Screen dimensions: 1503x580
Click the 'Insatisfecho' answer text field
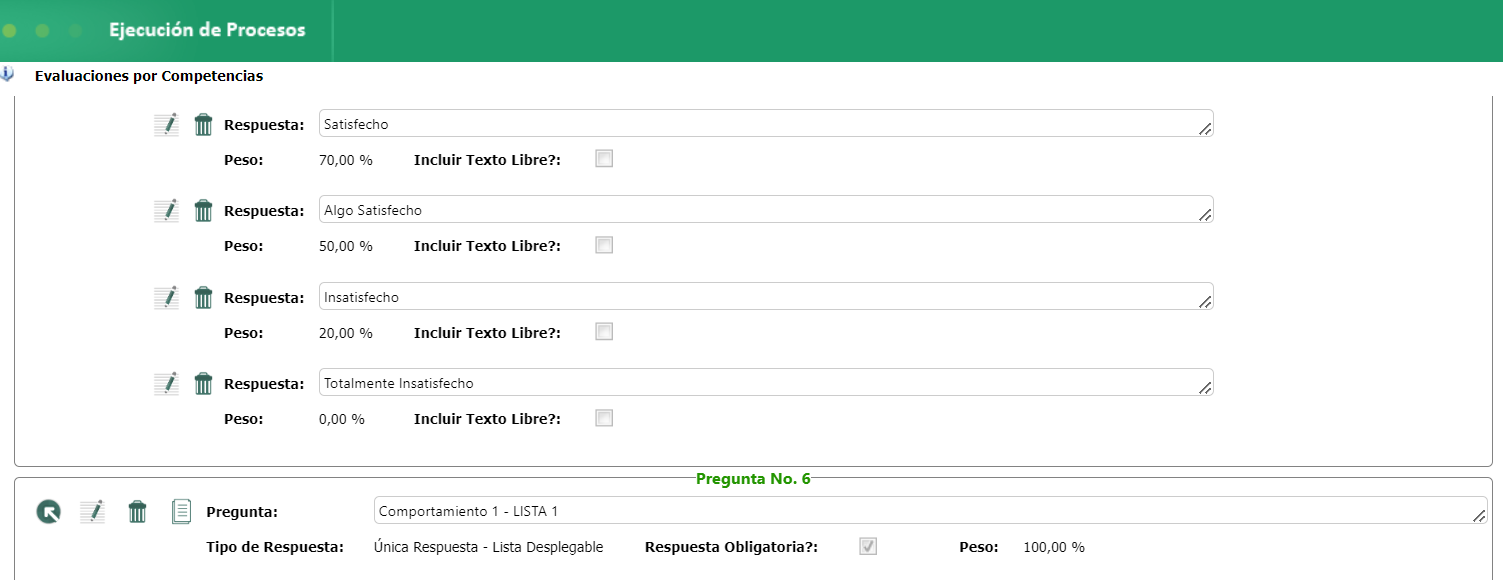point(760,297)
